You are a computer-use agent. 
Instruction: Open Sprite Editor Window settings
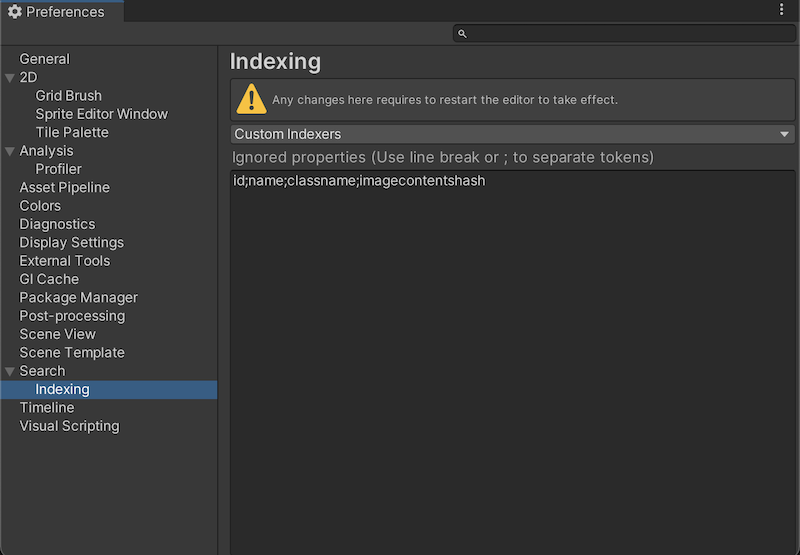tap(101, 114)
